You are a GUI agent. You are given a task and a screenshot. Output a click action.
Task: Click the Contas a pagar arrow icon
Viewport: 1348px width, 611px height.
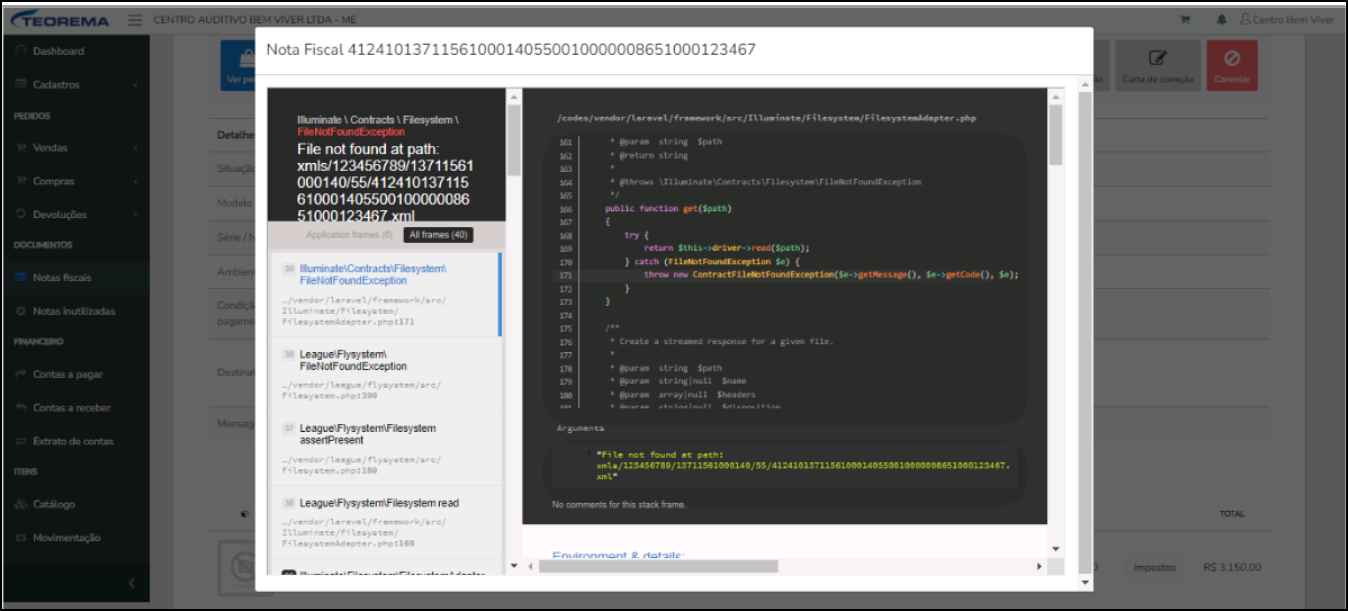21,374
